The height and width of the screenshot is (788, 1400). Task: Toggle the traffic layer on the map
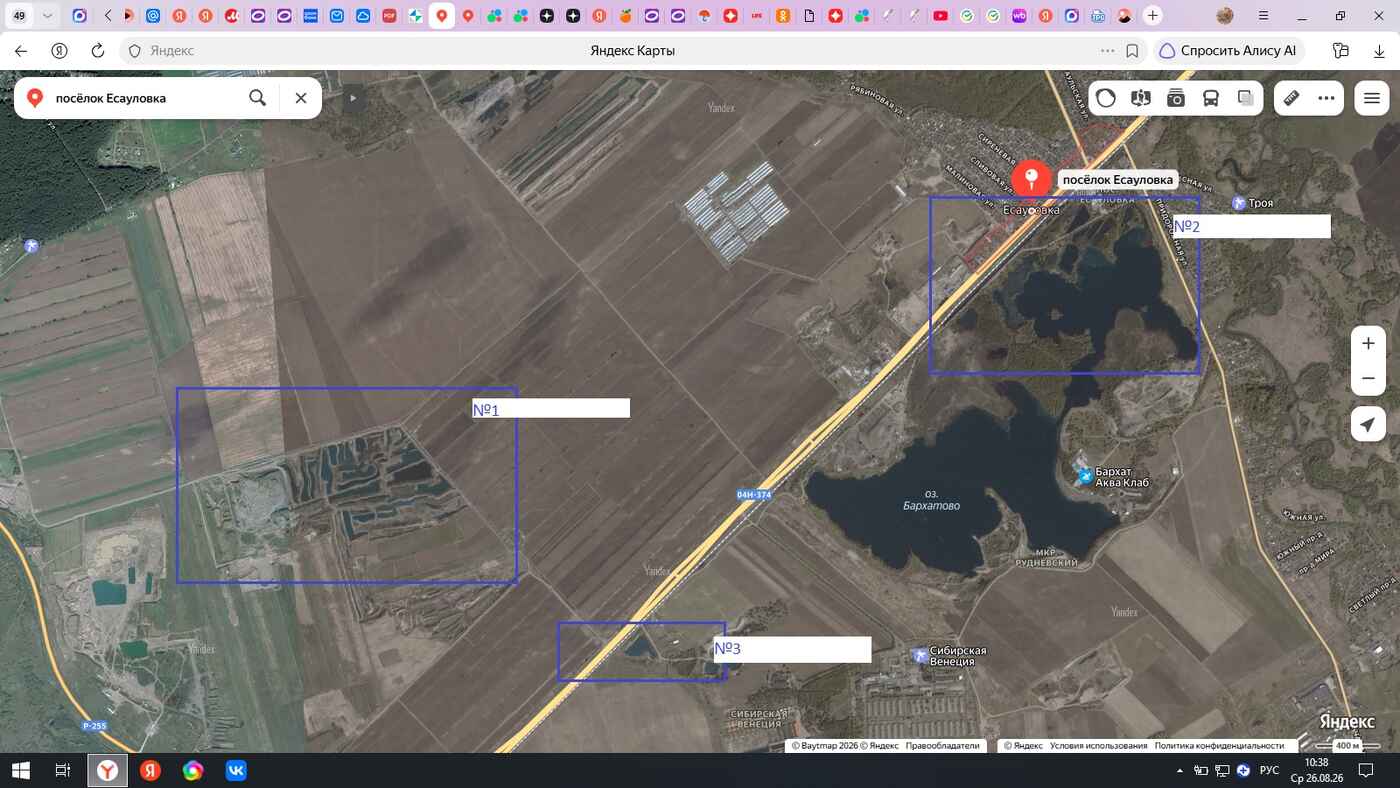pyautogui.click(x=1106, y=98)
